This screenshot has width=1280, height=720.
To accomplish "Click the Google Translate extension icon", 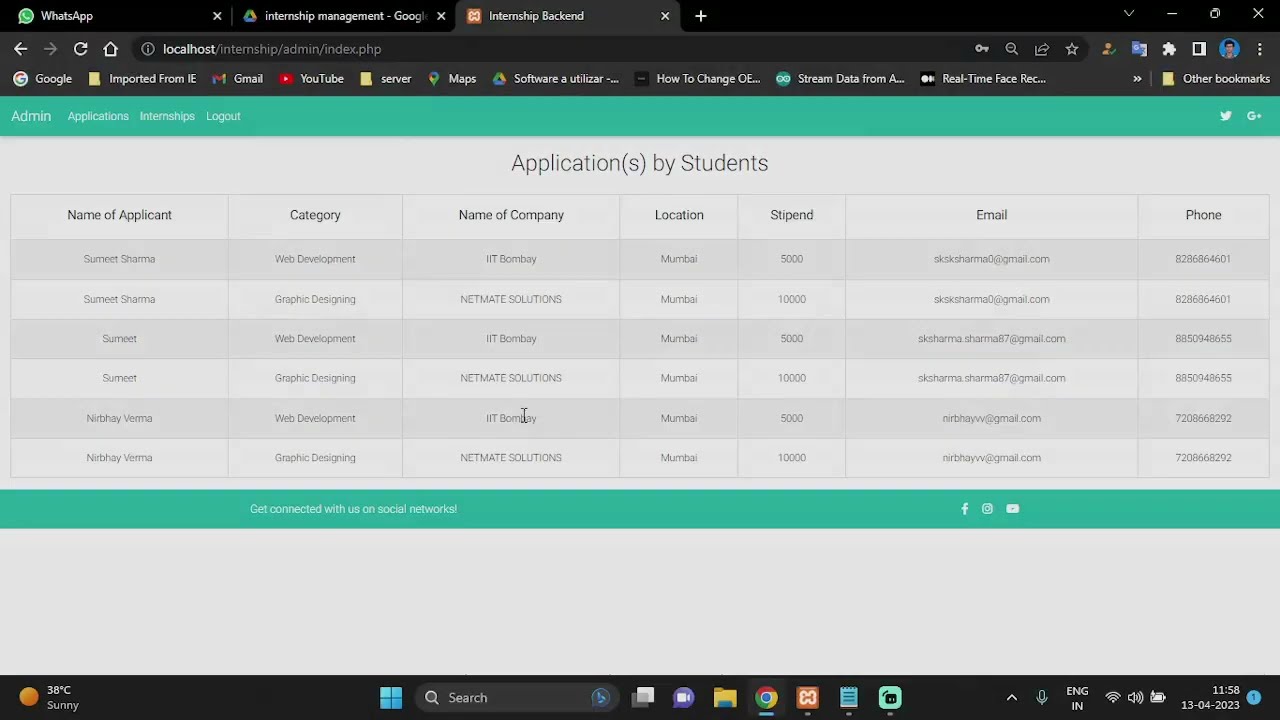I will point(1139,49).
